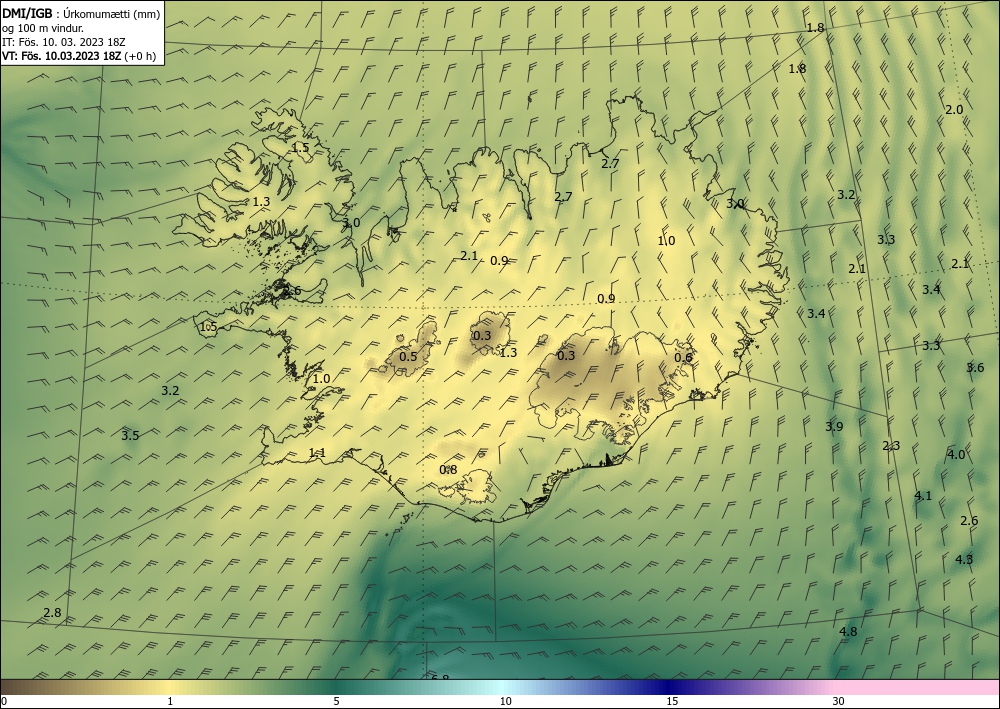1000x709 pixels.
Task: Click the 1.3 value in the Westfjords
Action: (x=261, y=201)
